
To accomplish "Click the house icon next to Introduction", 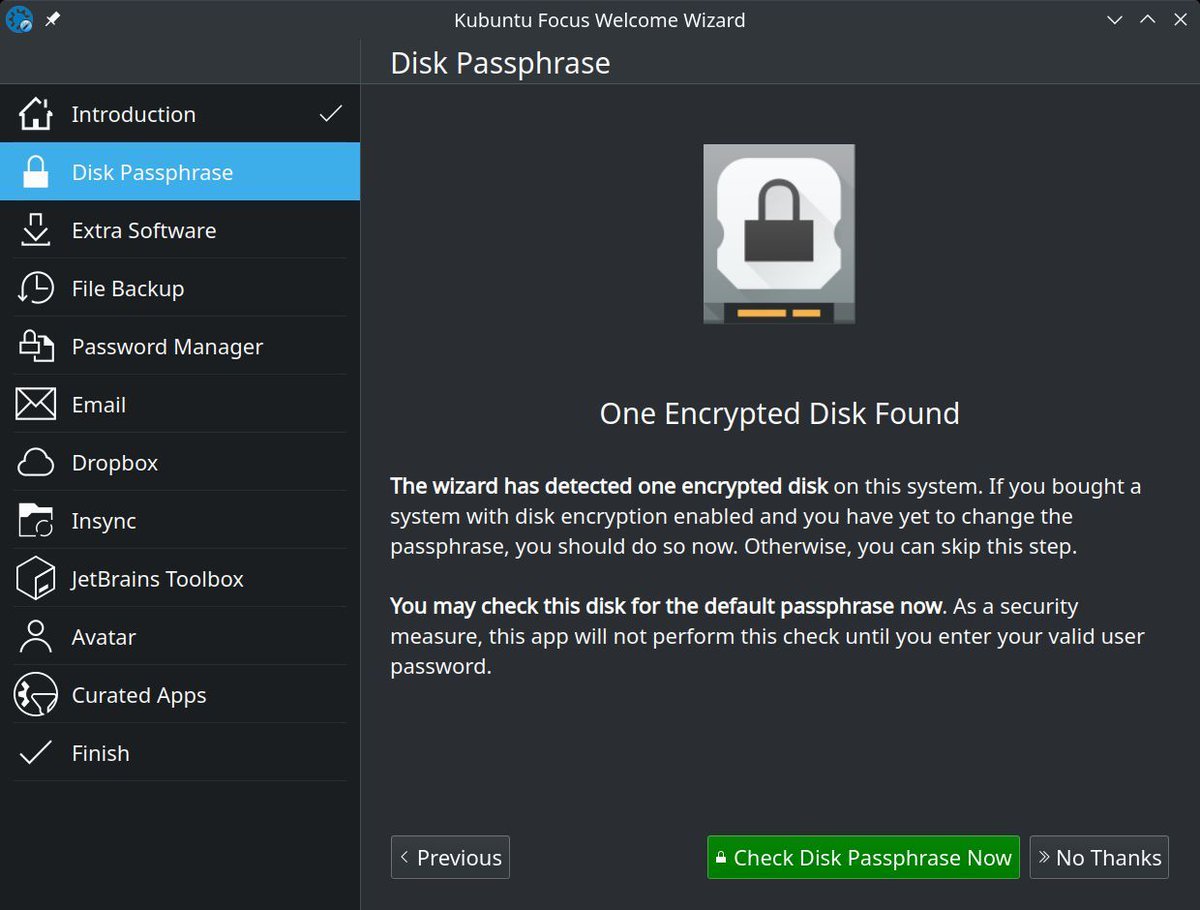I will pyautogui.click(x=36, y=114).
